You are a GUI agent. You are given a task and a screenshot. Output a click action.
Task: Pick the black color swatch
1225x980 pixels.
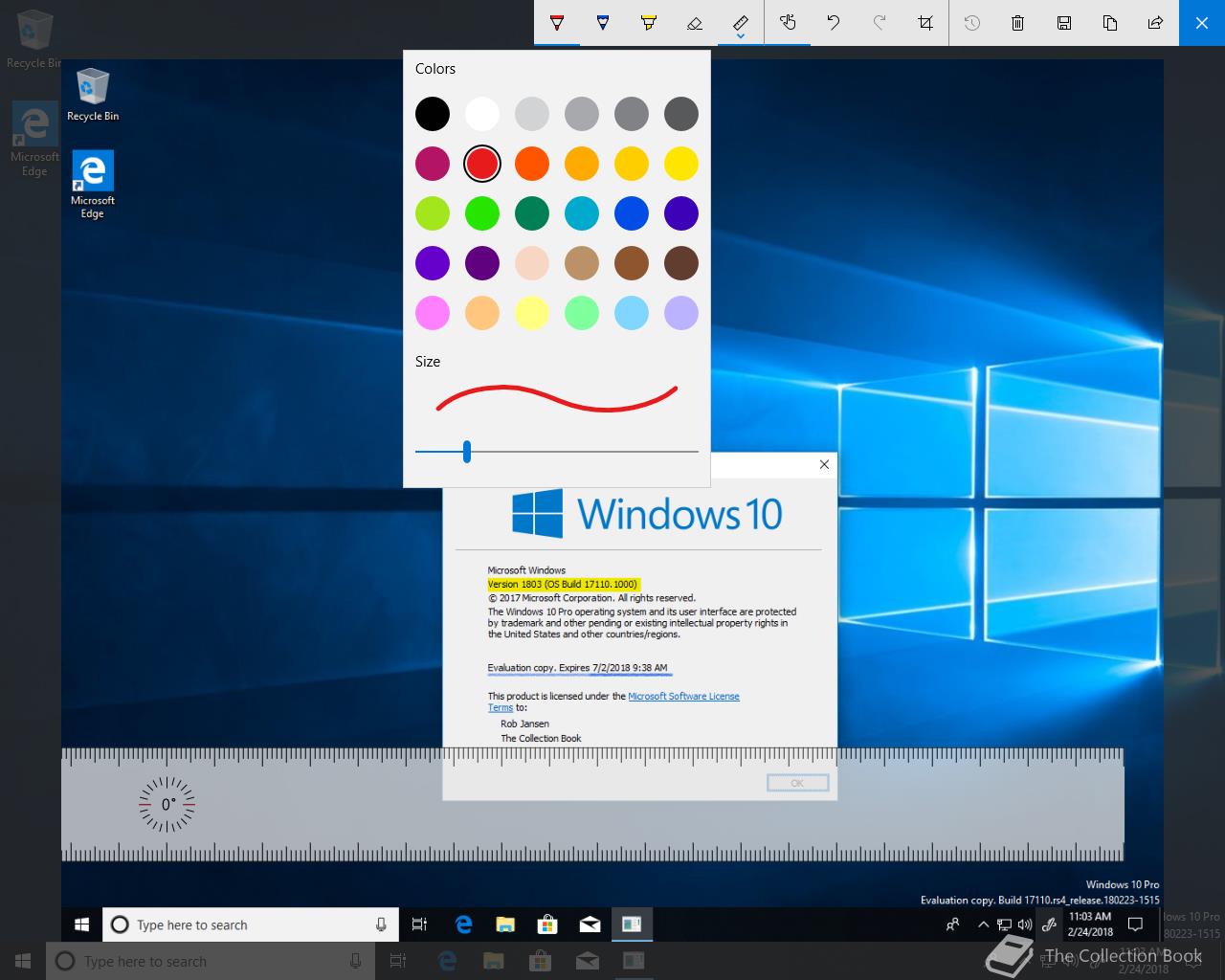pyautogui.click(x=433, y=114)
